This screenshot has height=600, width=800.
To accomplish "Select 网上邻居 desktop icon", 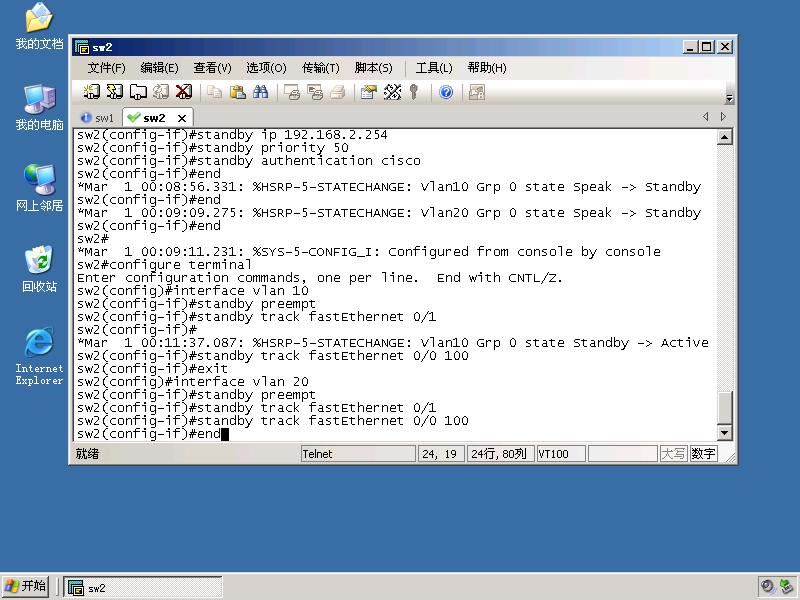I will pos(39,188).
